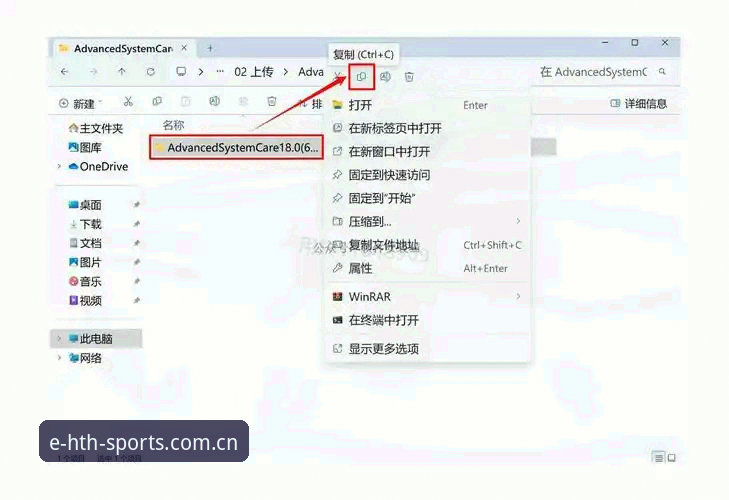Image resolution: width=729 pixels, height=500 pixels.
Task: Select 固定到快速访问 in the context menu
Action: (x=428, y=175)
